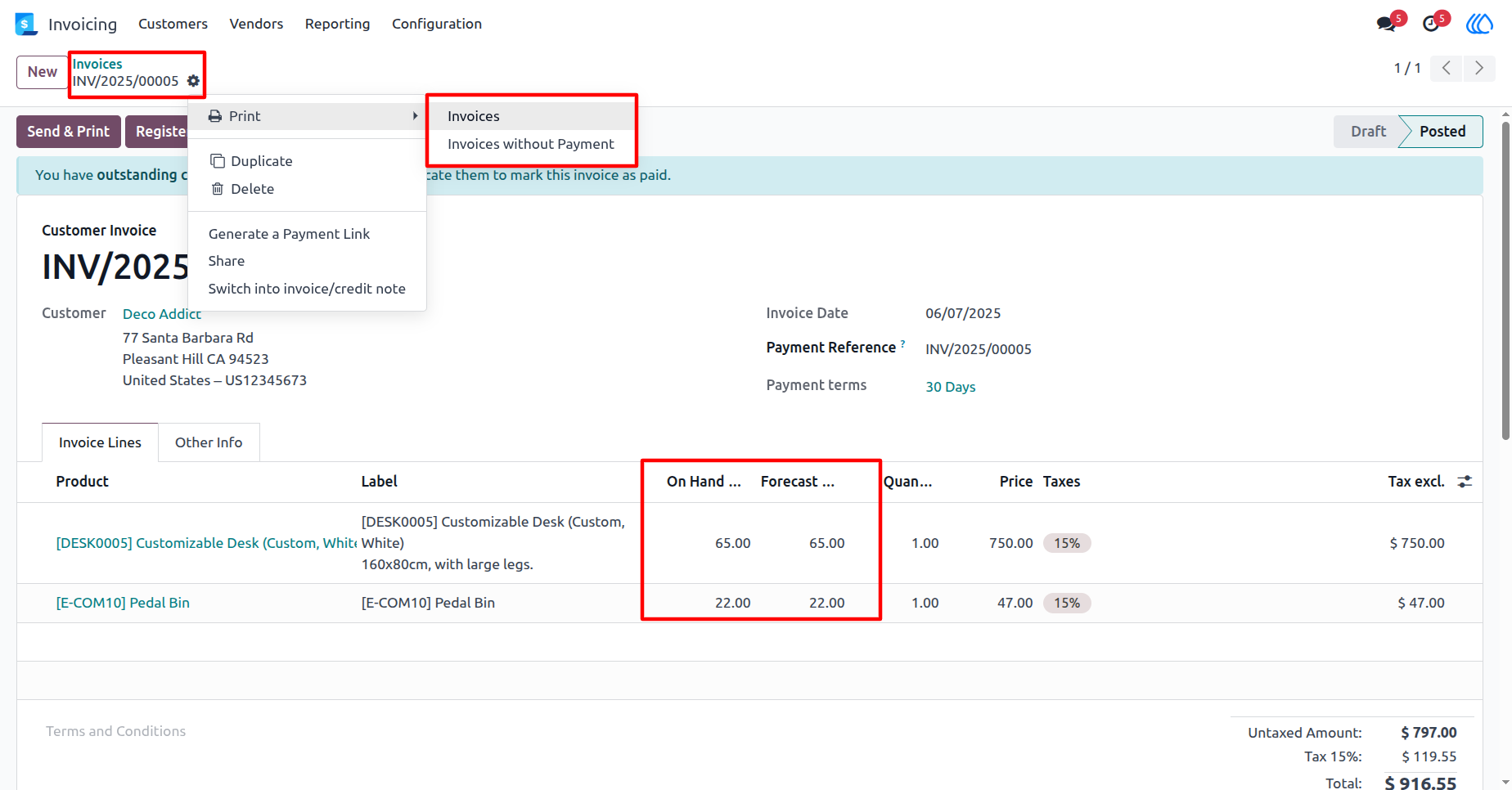Open the activities clock icon
The image size is (1512, 790).
(1431, 24)
